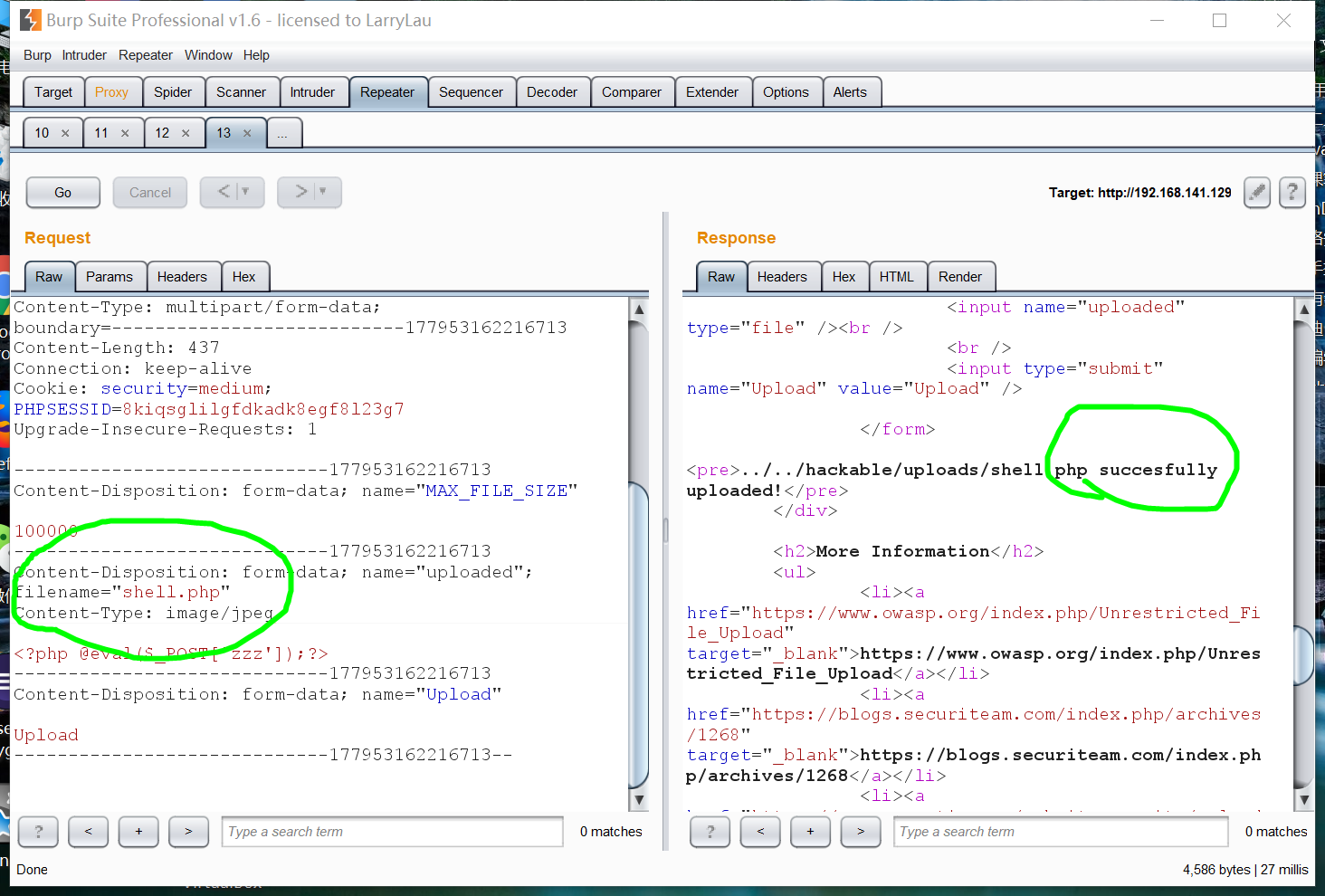This screenshot has height=896, width=1325.
Task: Open help via the question icon beside Target
Action: click(1292, 192)
